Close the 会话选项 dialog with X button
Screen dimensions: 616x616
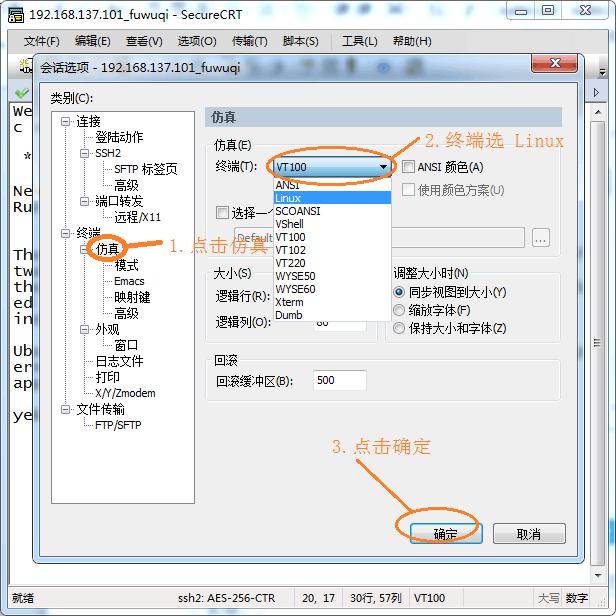pyautogui.click(x=554, y=63)
